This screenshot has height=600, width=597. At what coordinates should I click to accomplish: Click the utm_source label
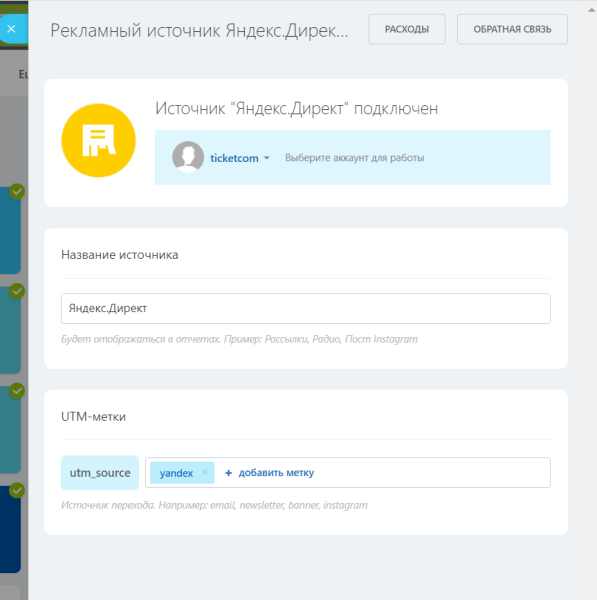(x=100, y=473)
